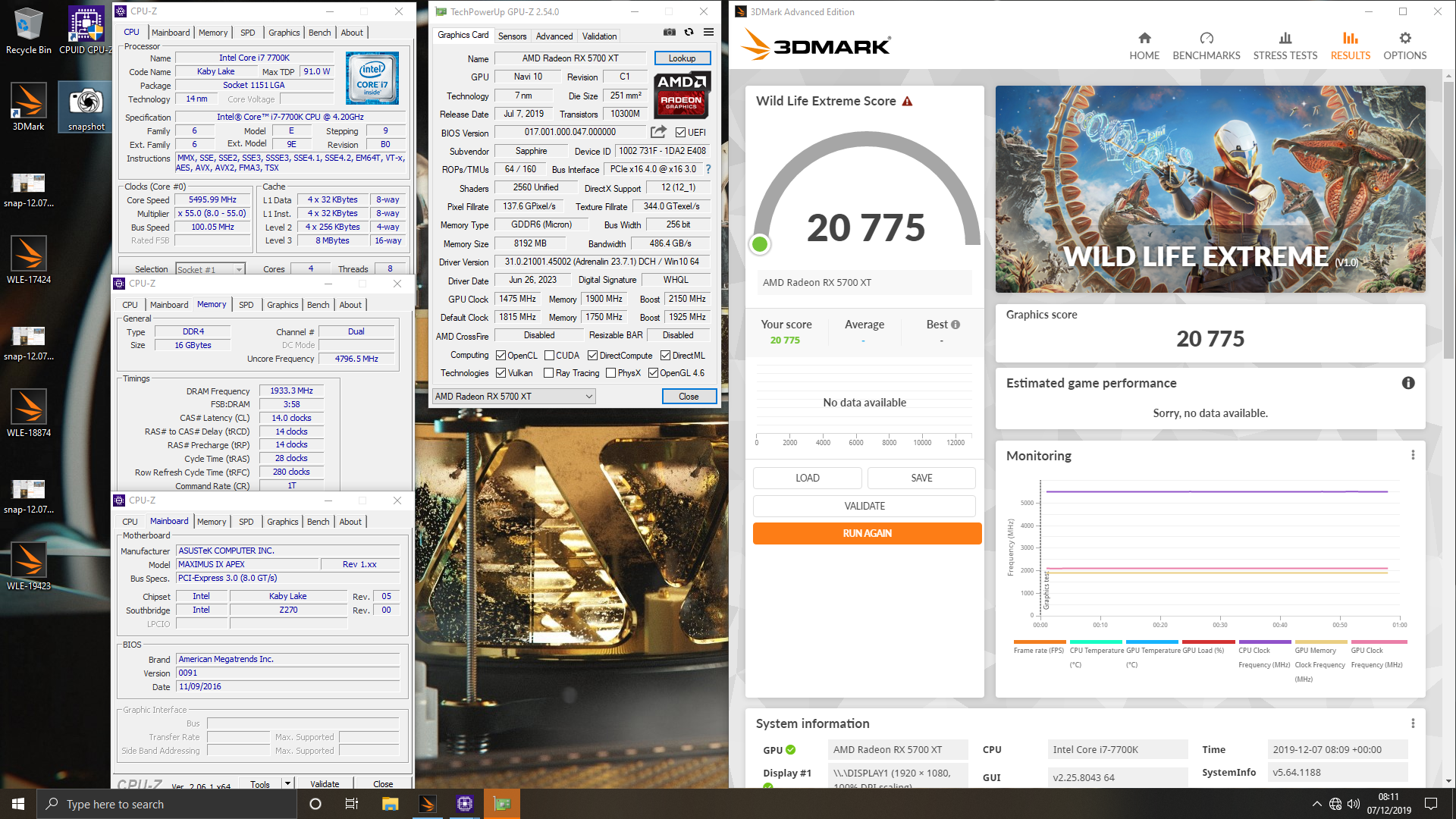Switch to Mainboard tab in top CPU-Z
The height and width of the screenshot is (819, 1456).
[171, 33]
